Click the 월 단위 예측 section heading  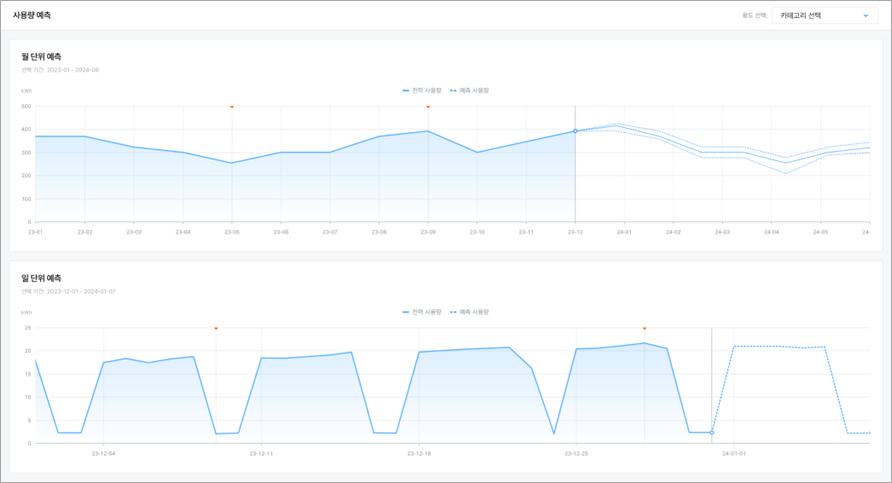(42, 56)
